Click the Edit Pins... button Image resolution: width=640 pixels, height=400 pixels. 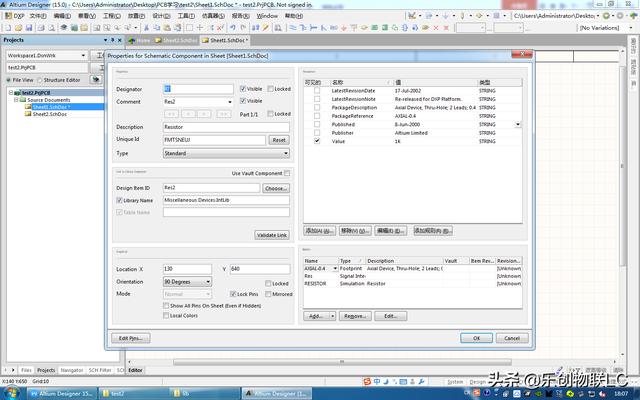(x=131, y=338)
